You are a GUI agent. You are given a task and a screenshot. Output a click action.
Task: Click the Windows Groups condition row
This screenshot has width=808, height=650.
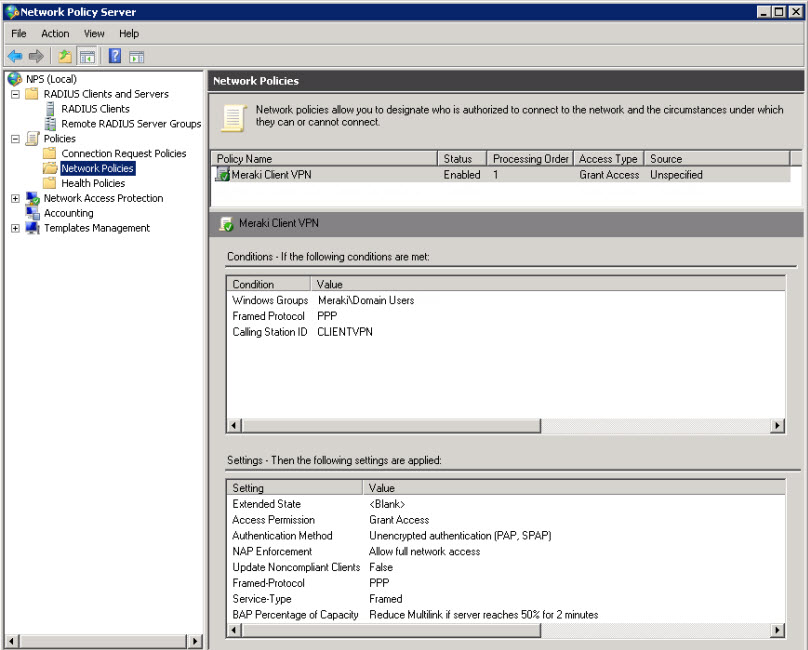point(506,300)
